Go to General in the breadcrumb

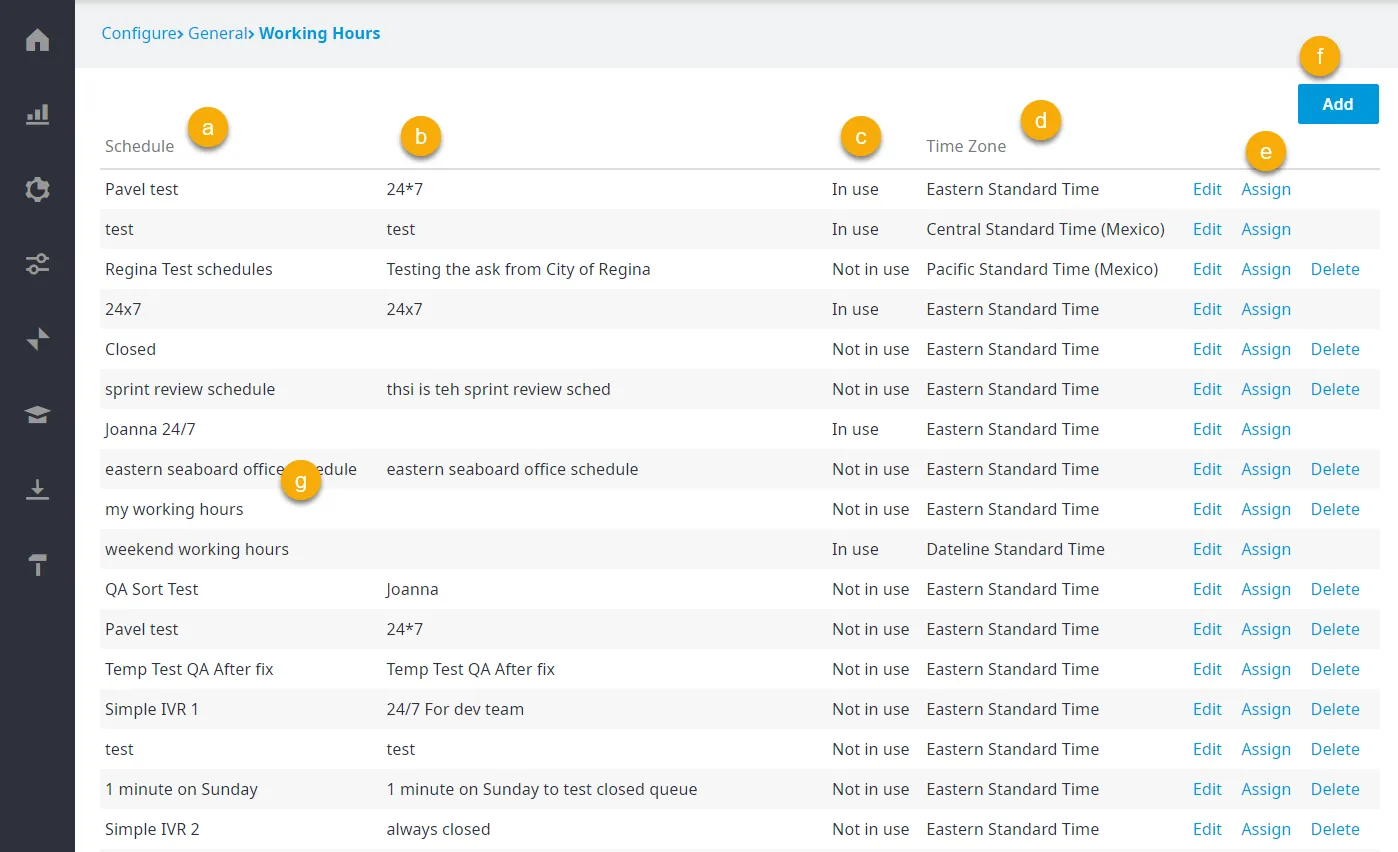click(217, 33)
